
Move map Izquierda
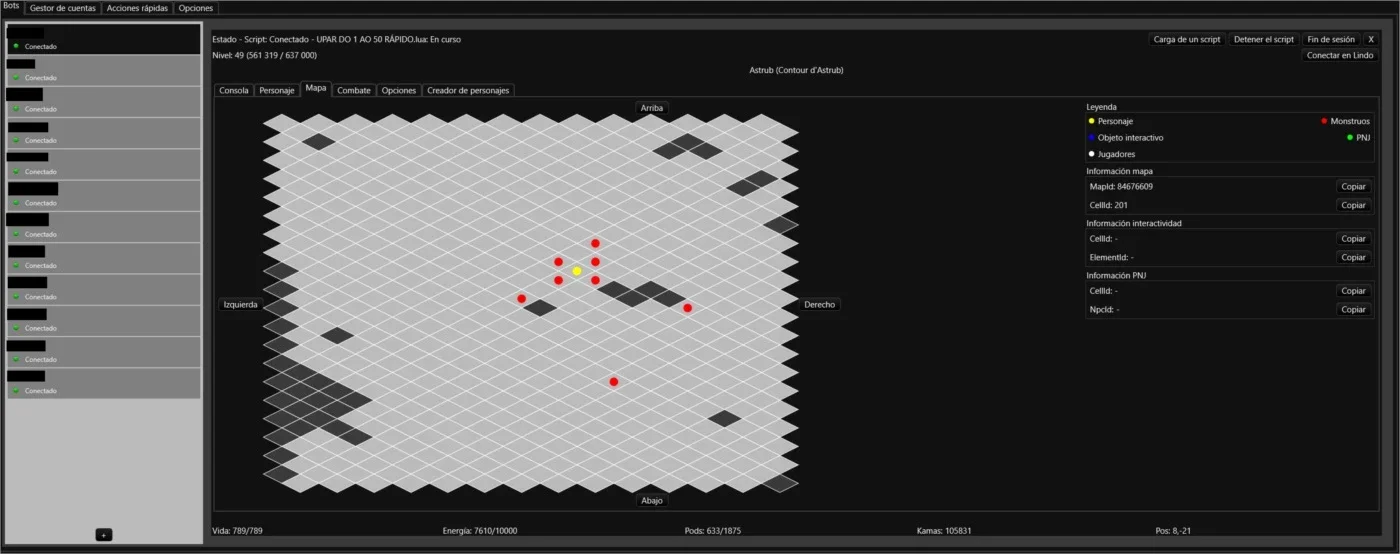pyautogui.click(x=241, y=304)
